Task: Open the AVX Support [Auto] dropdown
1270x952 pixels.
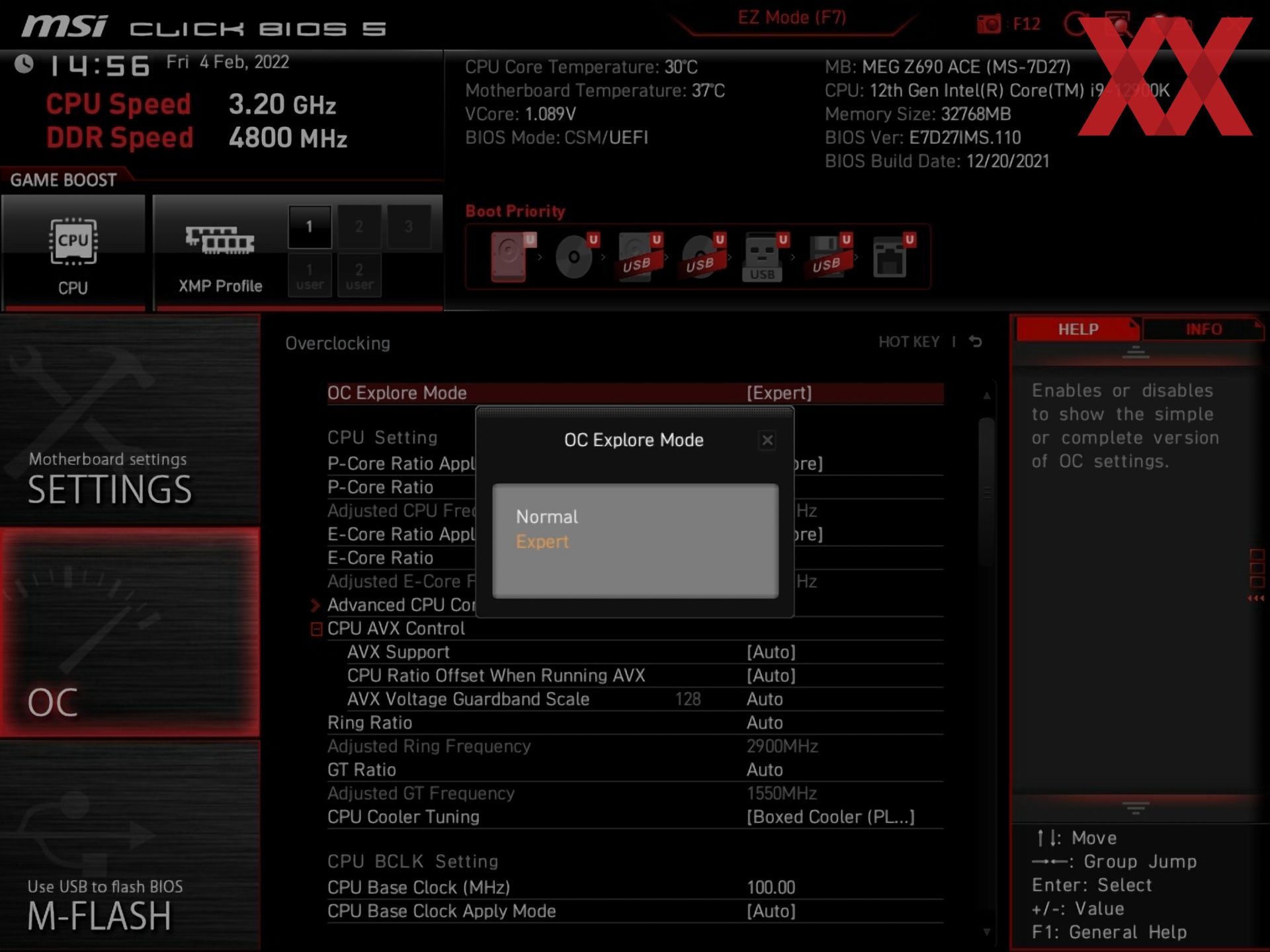Action: pyautogui.click(x=771, y=653)
